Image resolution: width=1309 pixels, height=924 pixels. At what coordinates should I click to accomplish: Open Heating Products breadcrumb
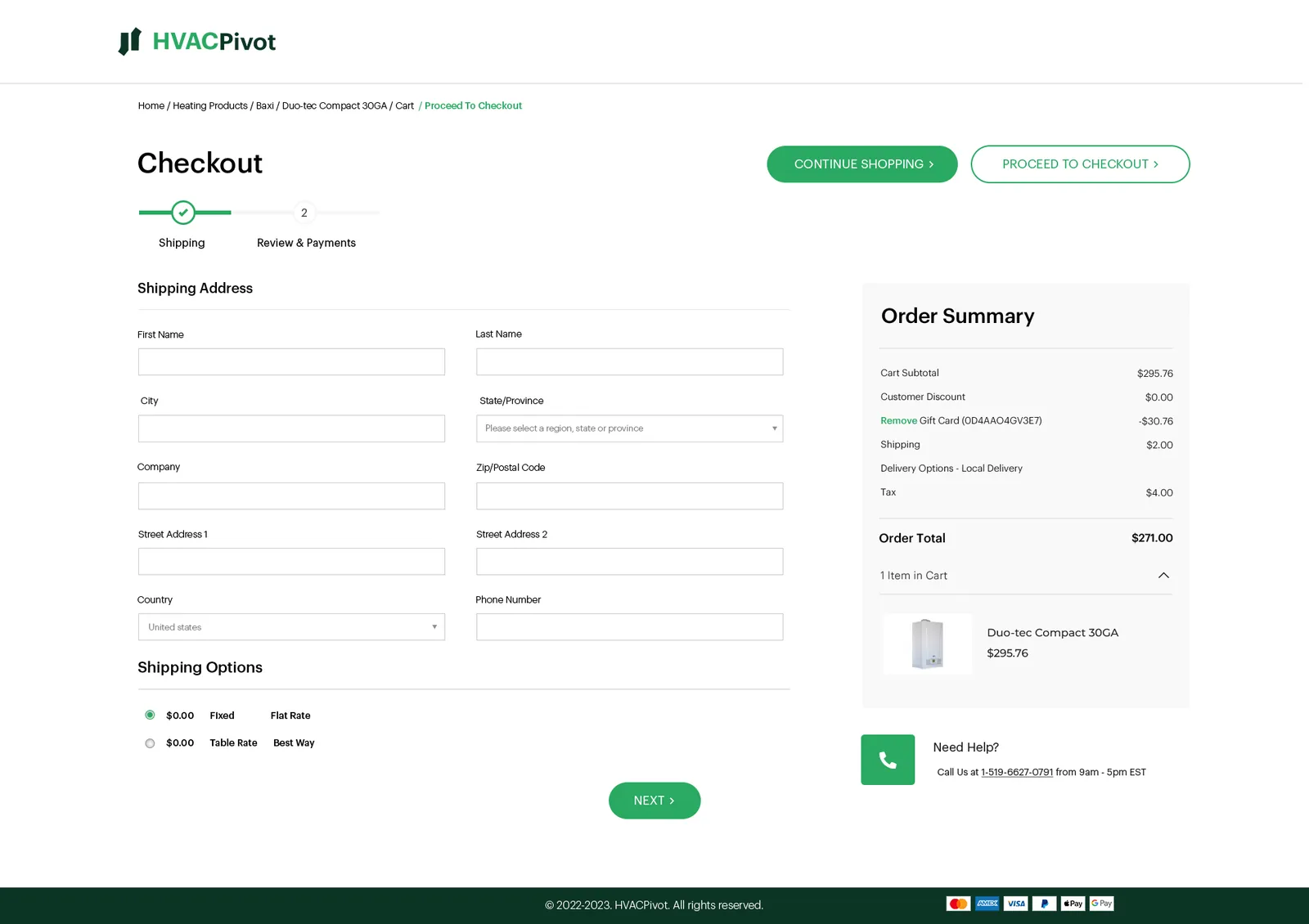210,105
